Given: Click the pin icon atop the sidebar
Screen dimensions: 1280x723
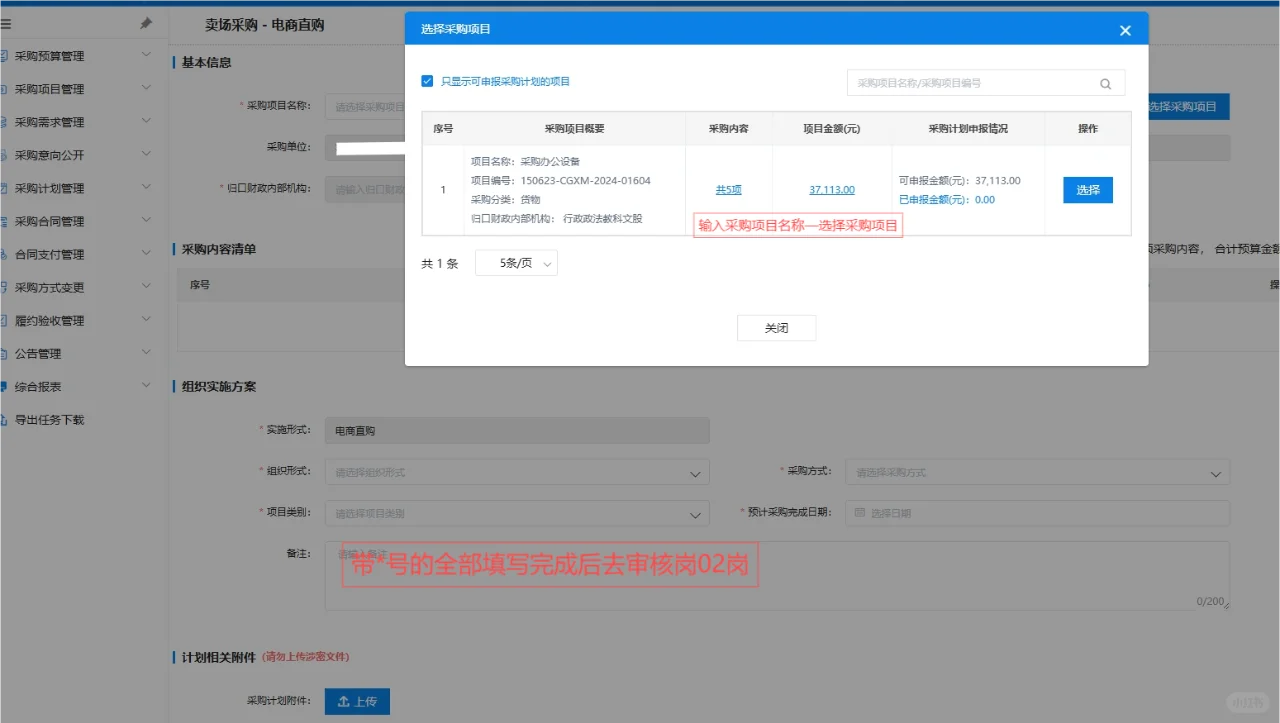Looking at the screenshot, I should (146, 23).
